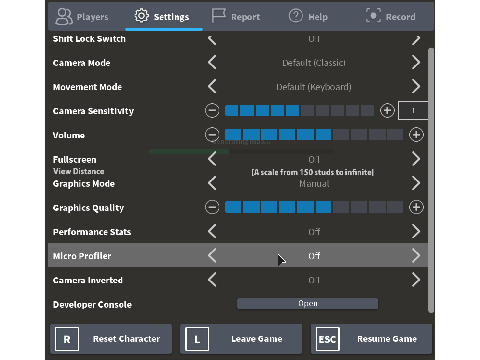Open the Developer Console

[307, 304]
